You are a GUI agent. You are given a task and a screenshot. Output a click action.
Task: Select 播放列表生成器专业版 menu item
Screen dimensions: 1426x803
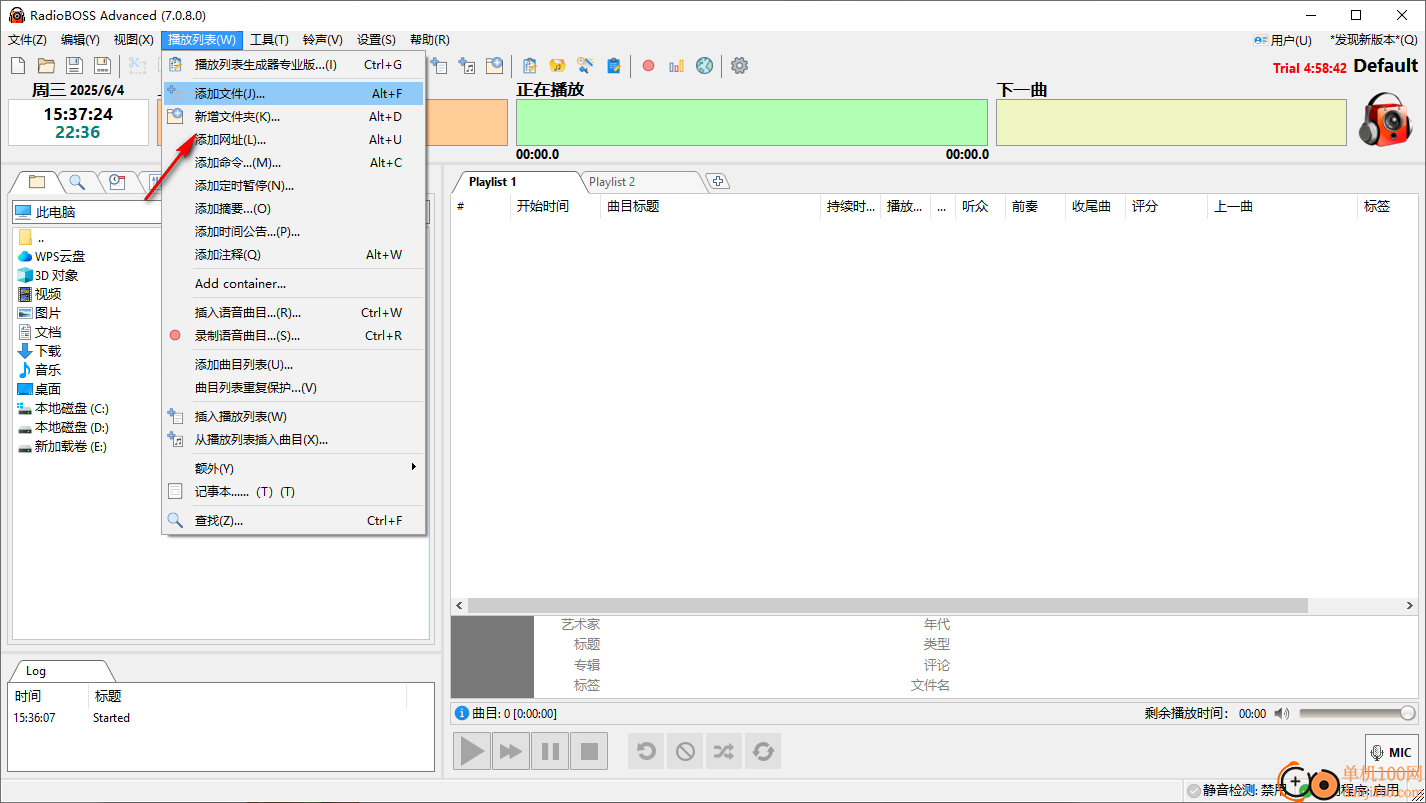tap(295, 65)
